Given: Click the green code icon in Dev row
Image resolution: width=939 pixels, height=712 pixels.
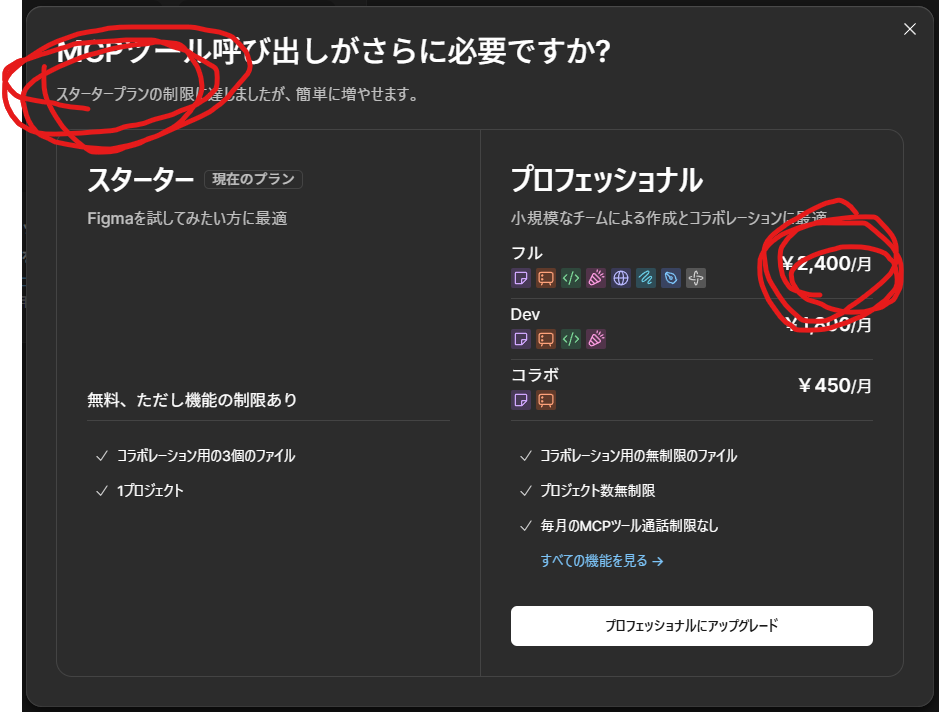Looking at the screenshot, I should pyautogui.click(x=571, y=339).
